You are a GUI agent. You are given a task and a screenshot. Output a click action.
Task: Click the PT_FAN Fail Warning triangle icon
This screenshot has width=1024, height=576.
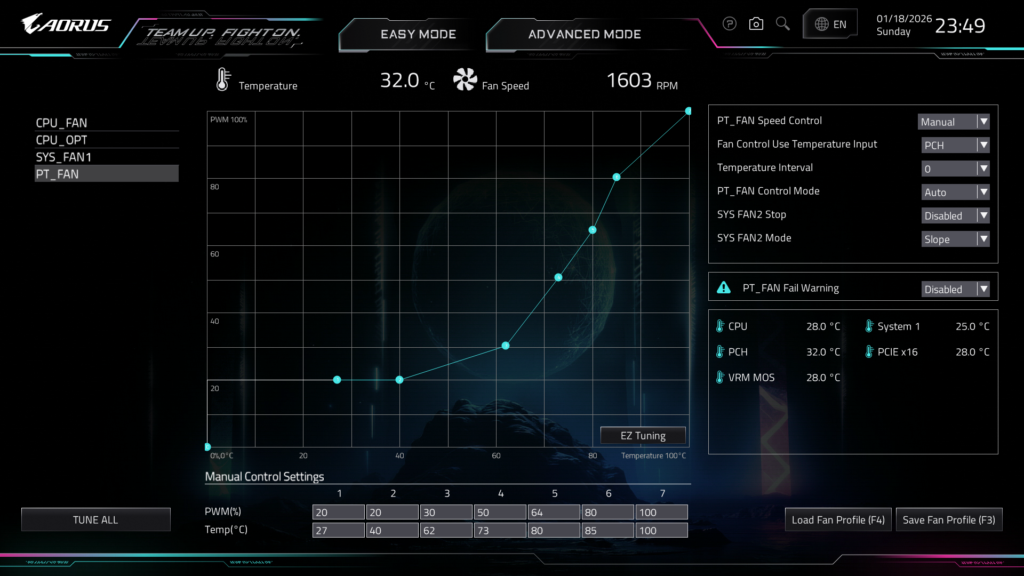724,288
